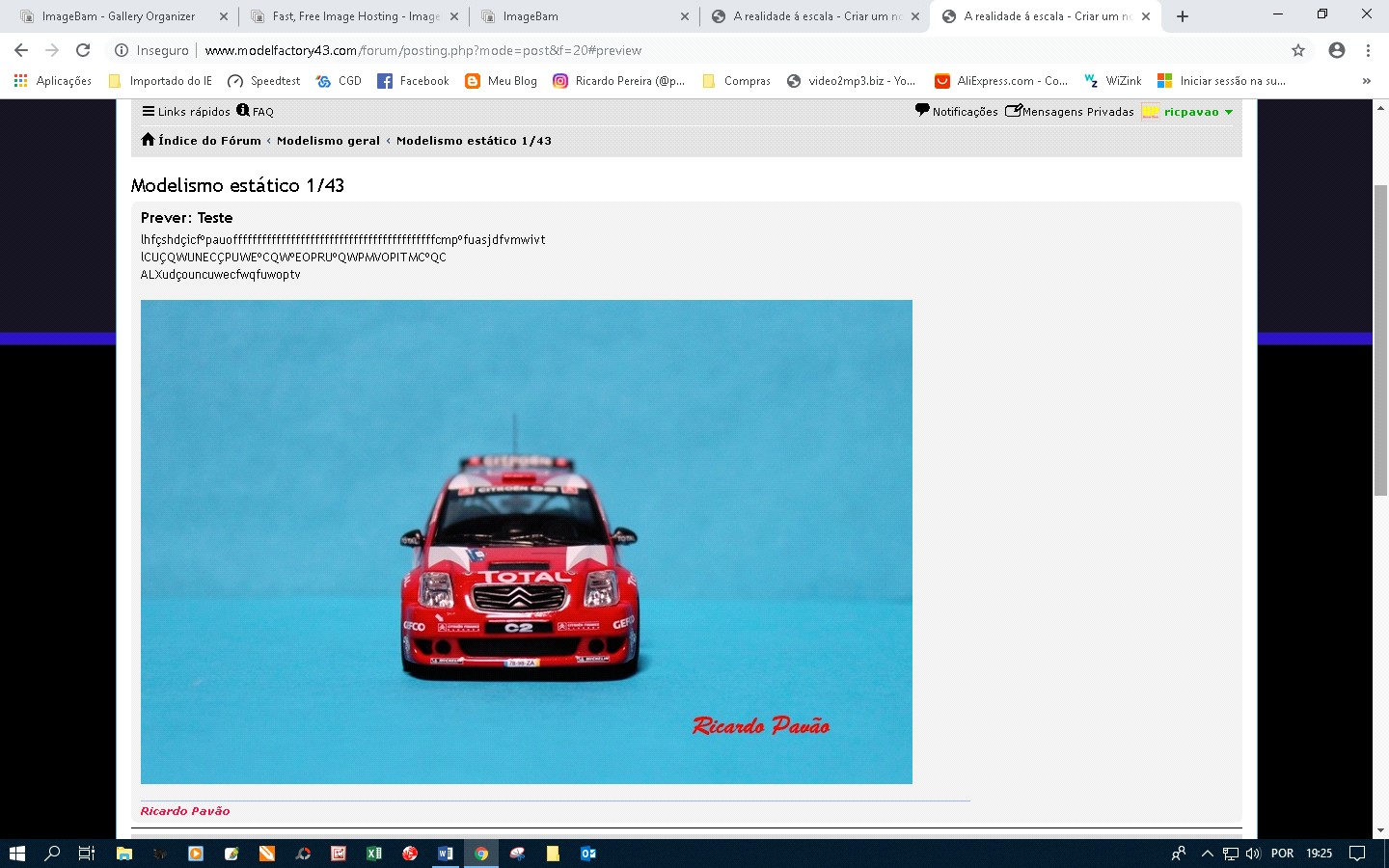
Task: Open Excel from the taskbar
Action: click(374, 854)
